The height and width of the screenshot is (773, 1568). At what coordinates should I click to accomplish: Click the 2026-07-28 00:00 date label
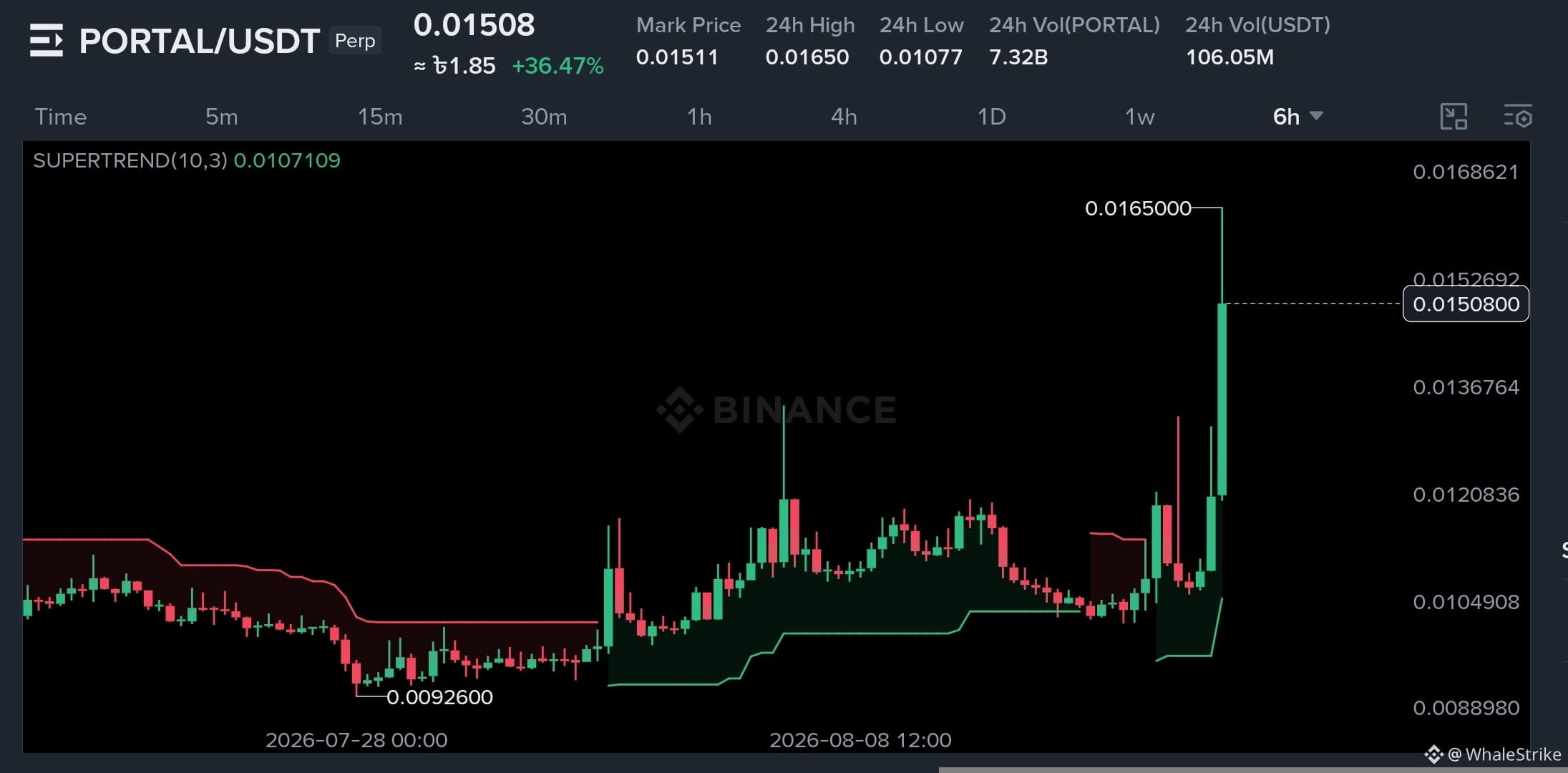pos(356,740)
